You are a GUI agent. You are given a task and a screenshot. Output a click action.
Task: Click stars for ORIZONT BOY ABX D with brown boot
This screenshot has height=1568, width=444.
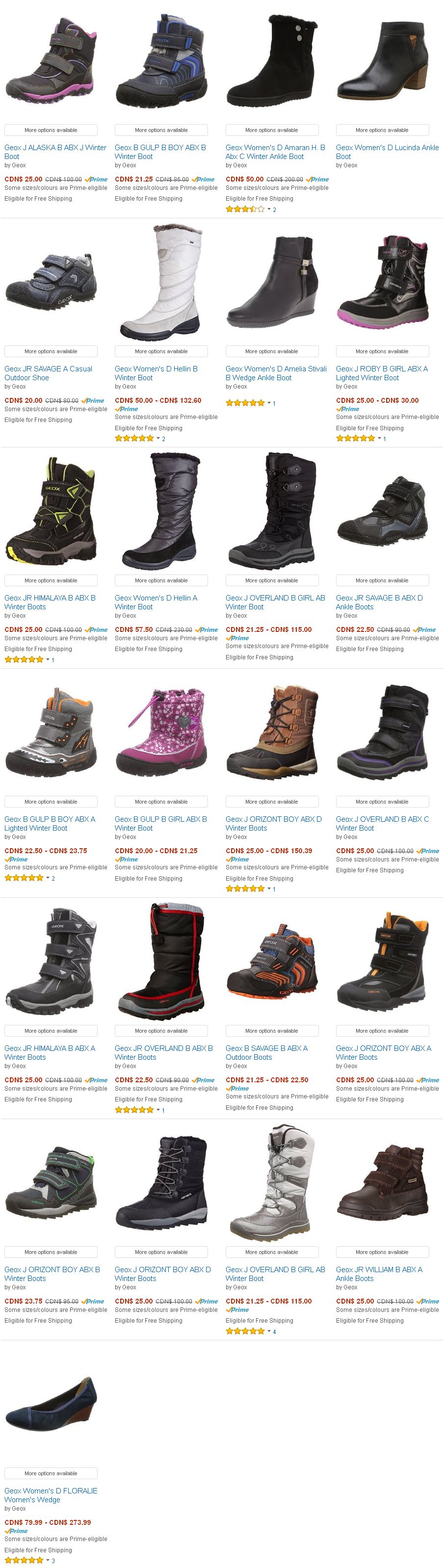click(245, 889)
